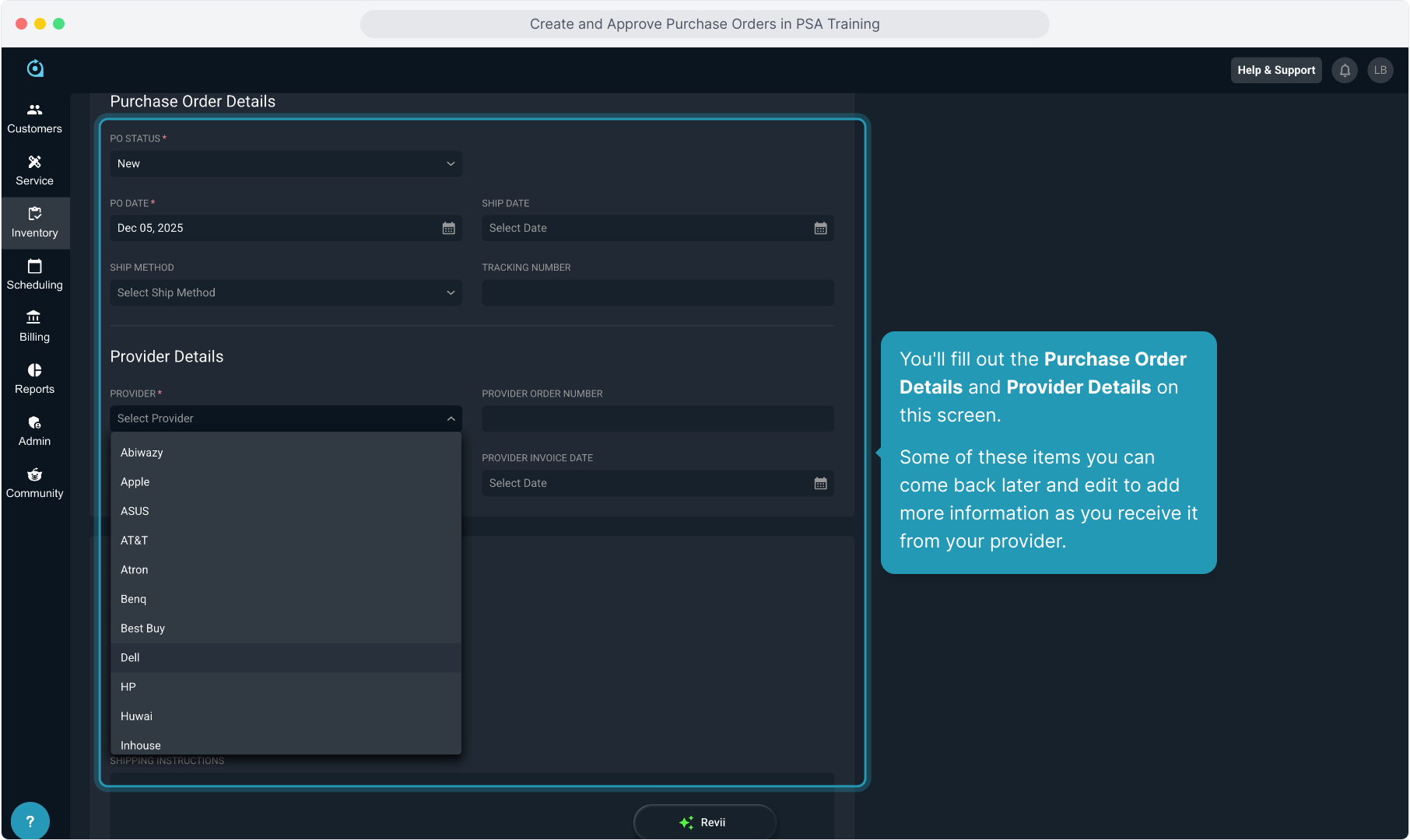Choose Dell from provider list
This screenshot has width=1410, height=840.
(x=130, y=657)
